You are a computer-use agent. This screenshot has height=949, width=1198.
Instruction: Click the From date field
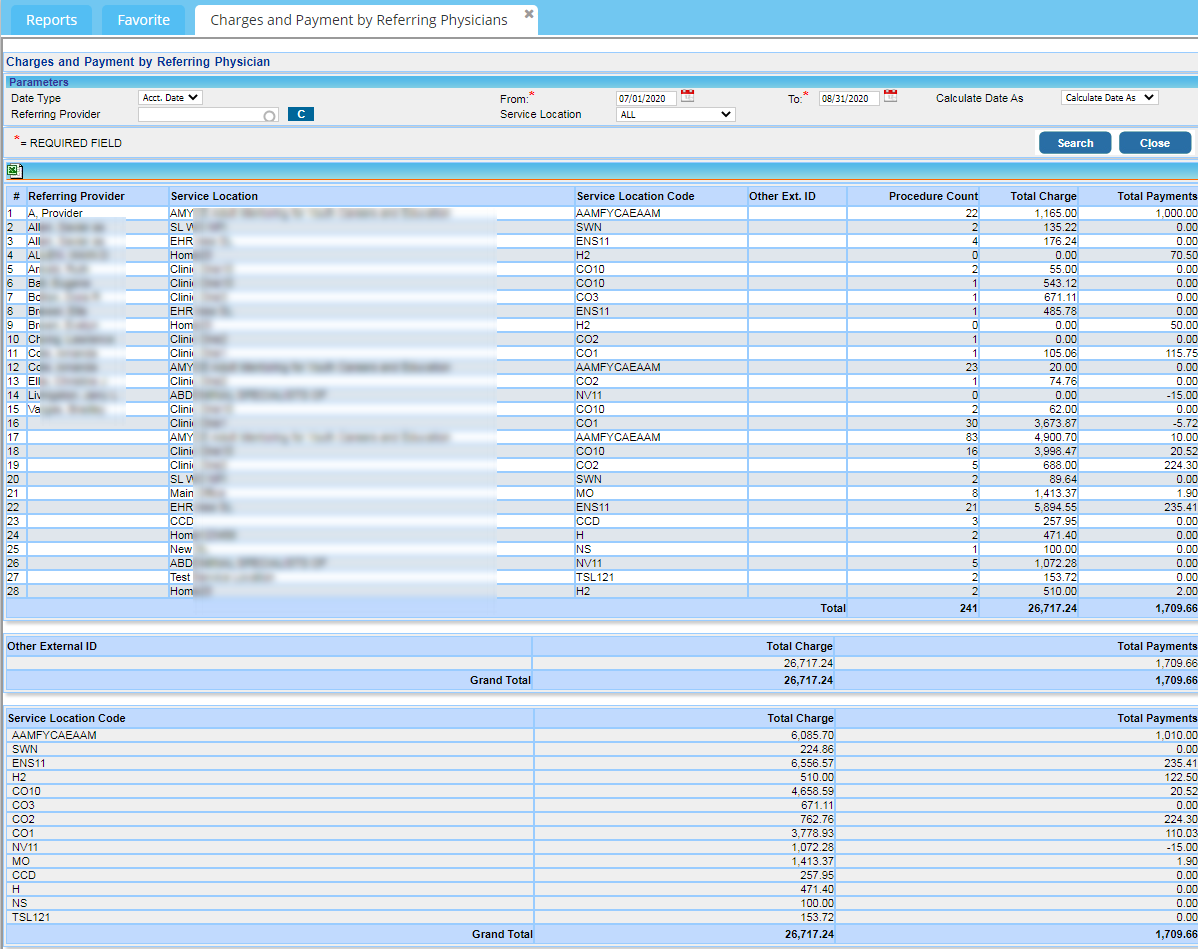tap(646, 99)
